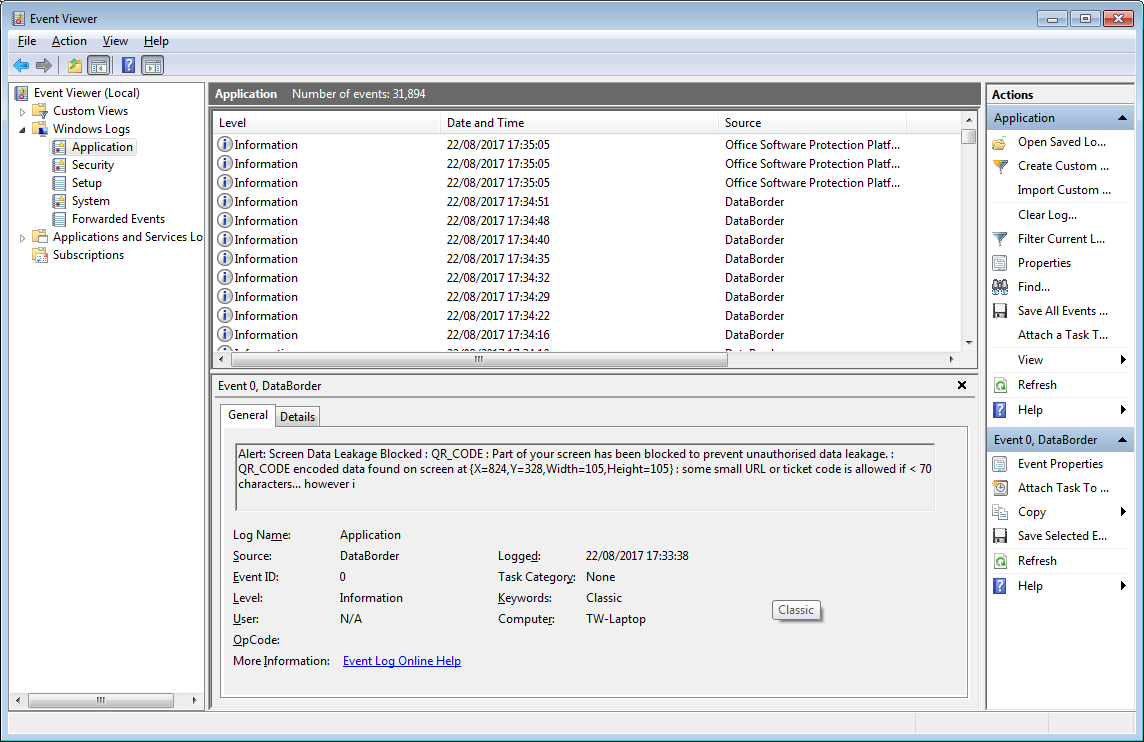1144x742 pixels.
Task: Click the Help toolbar icon
Action: [128, 65]
